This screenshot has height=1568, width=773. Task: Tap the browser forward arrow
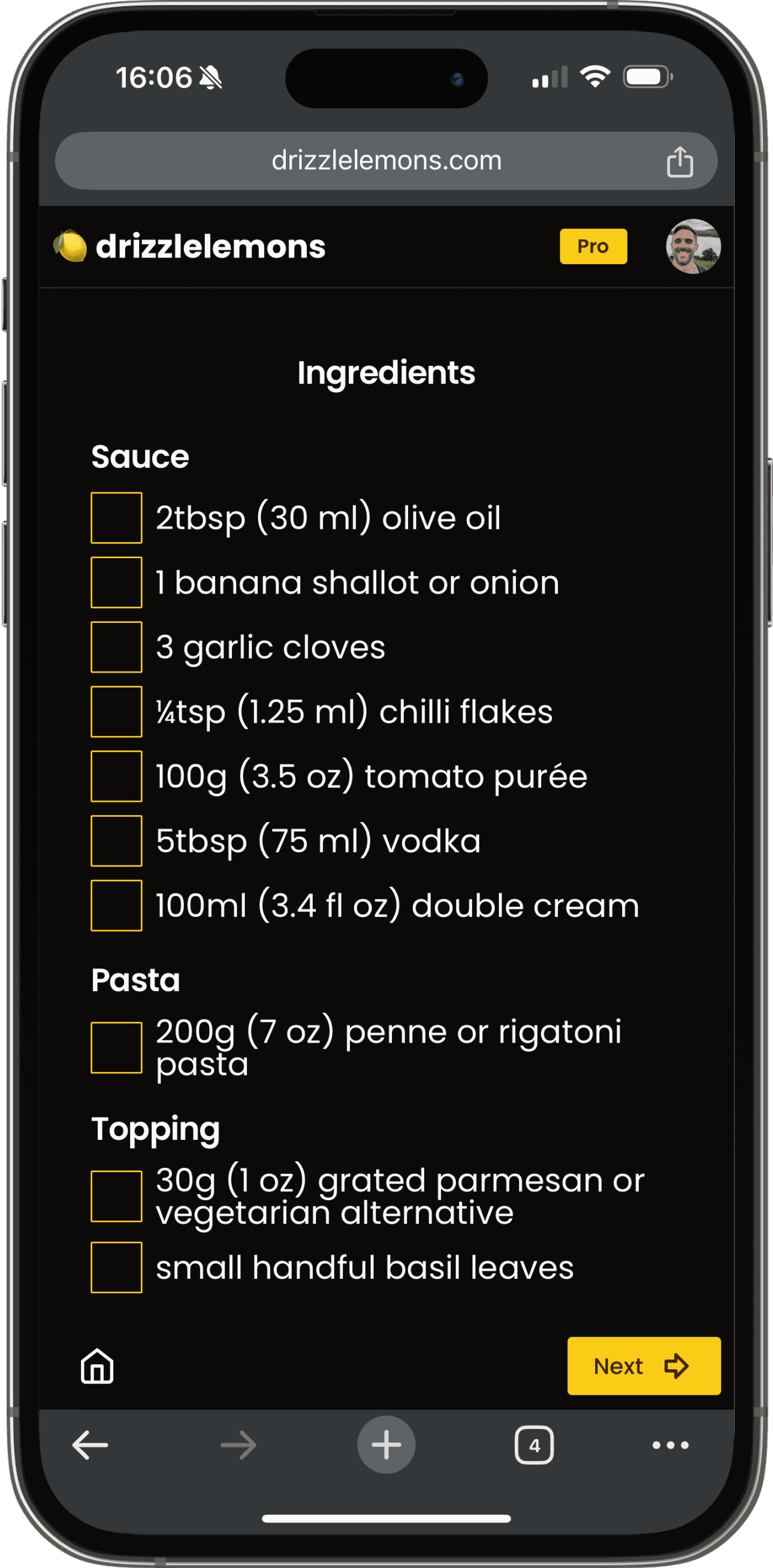238,1445
